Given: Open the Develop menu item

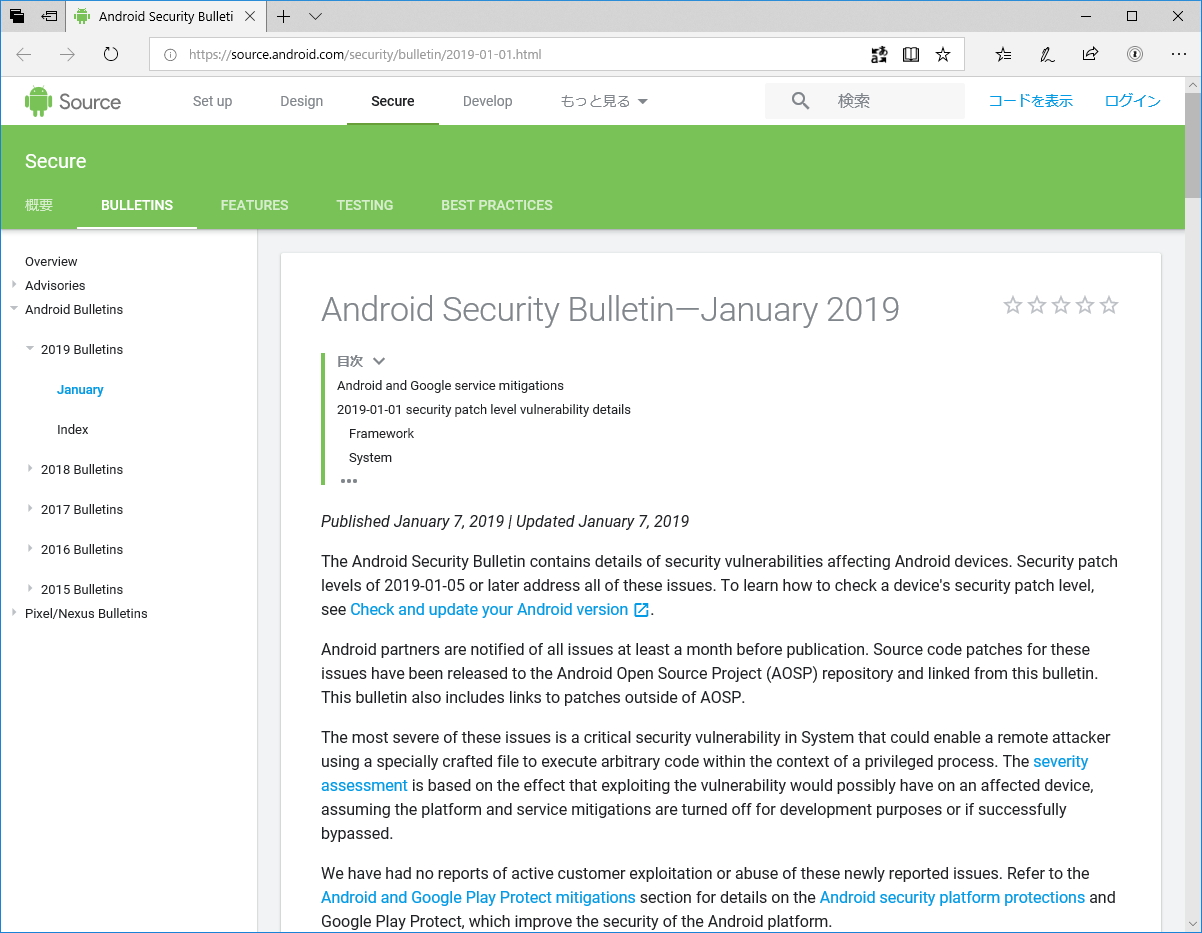Looking at the screenshot, I should [x=487, y=101].
